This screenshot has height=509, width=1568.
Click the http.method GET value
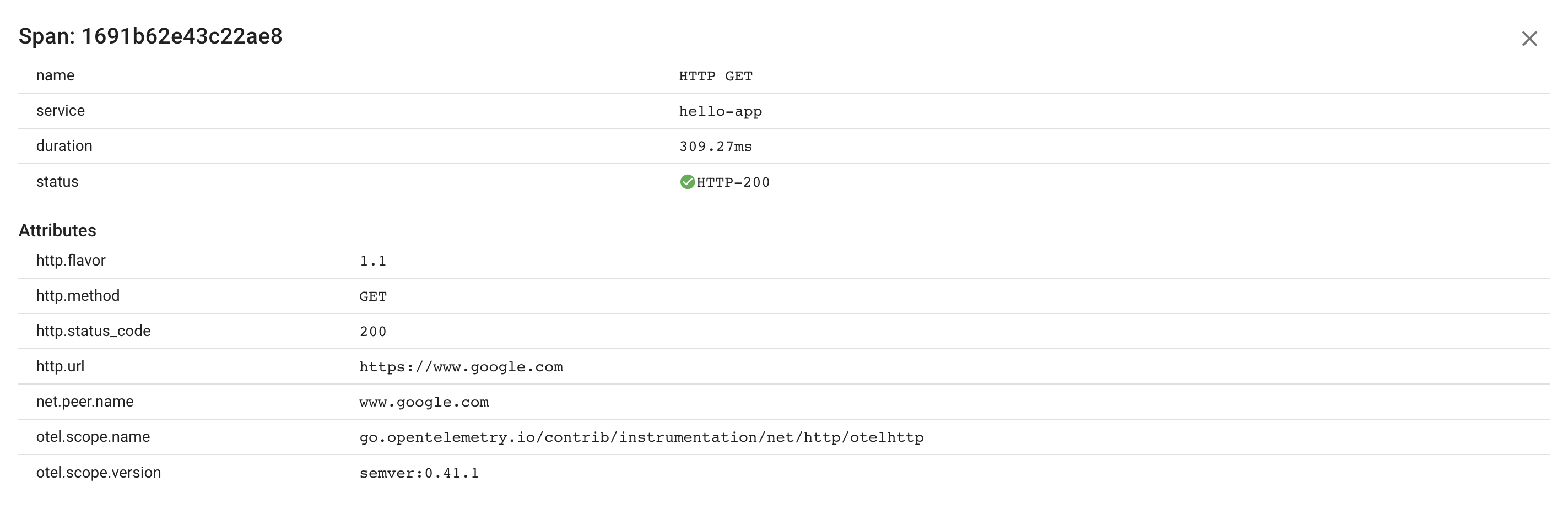tap(373, 296)
